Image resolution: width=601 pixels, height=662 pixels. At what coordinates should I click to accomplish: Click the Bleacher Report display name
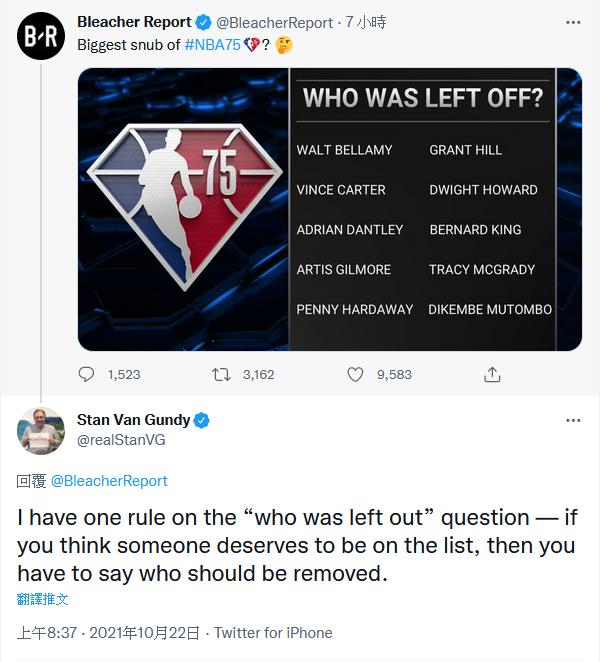pos(134,22)
